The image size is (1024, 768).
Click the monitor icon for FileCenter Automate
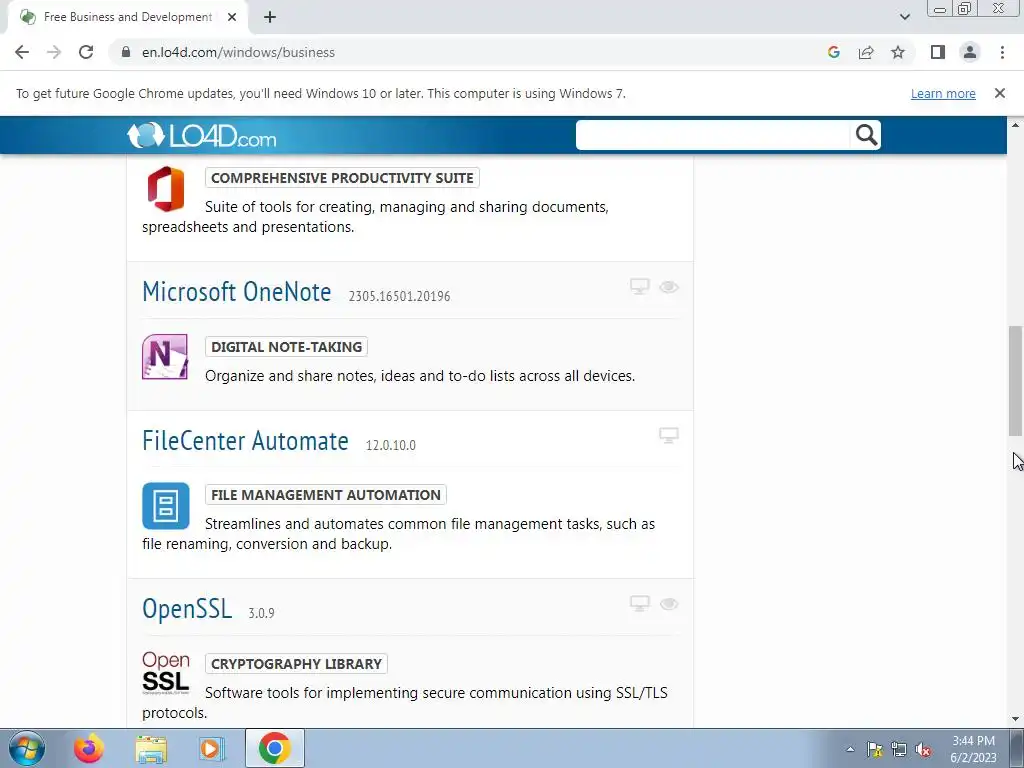click(x=669, y=436)
